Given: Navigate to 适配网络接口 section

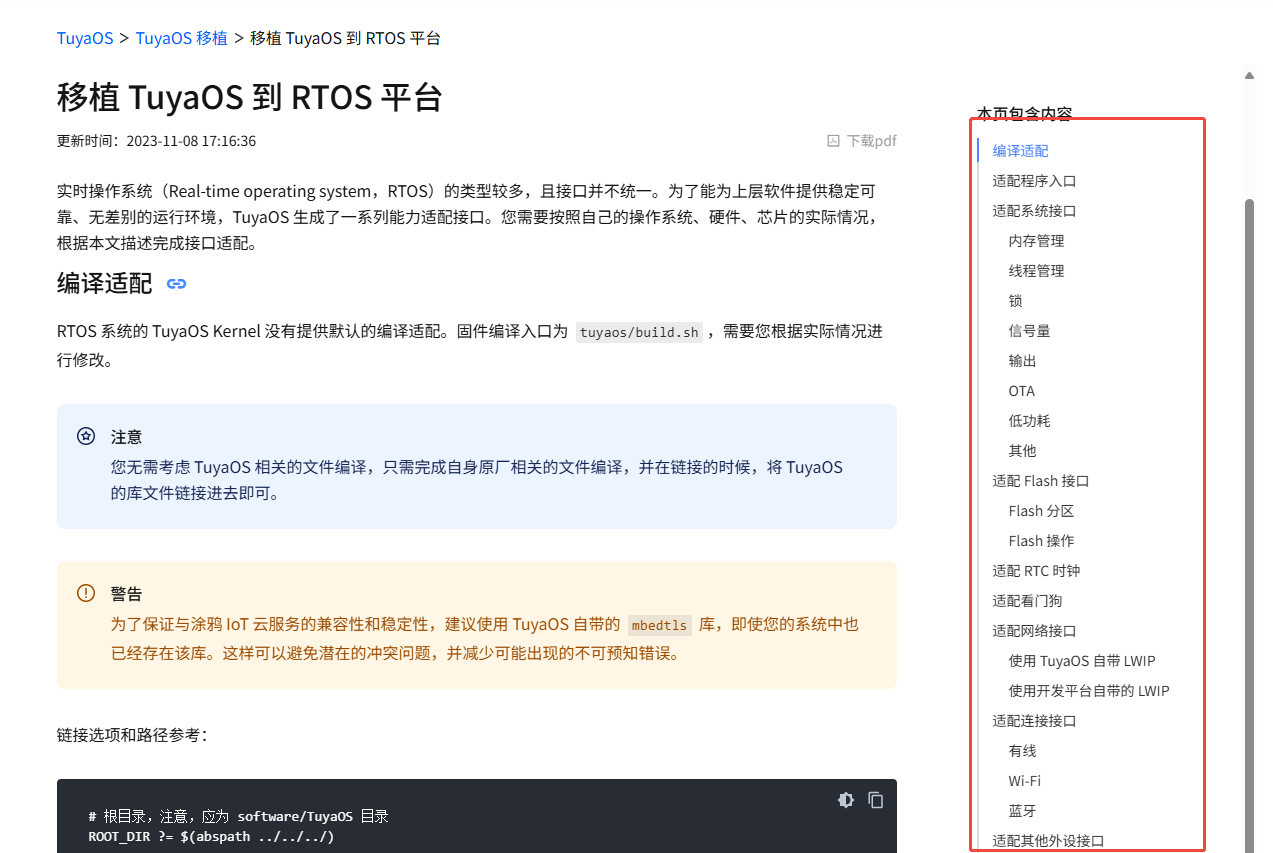Looking at the screenshot, I should pos(1034,631).
